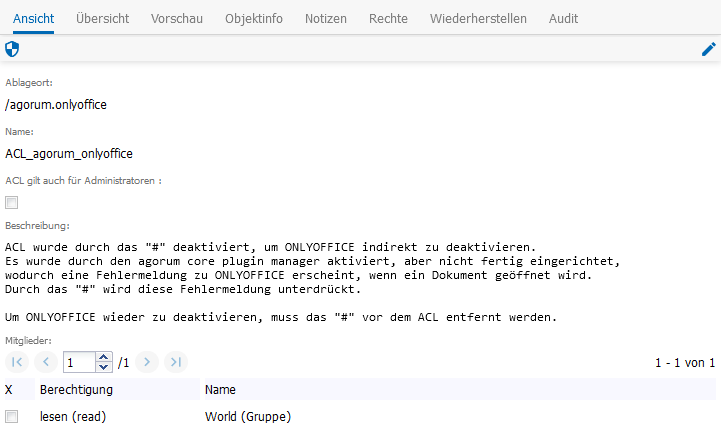The image size is (721, 434).
Task: Click the line 'Um ONLYOFFICE wieder zu deaktivieren'
Action: coord(281,317)
